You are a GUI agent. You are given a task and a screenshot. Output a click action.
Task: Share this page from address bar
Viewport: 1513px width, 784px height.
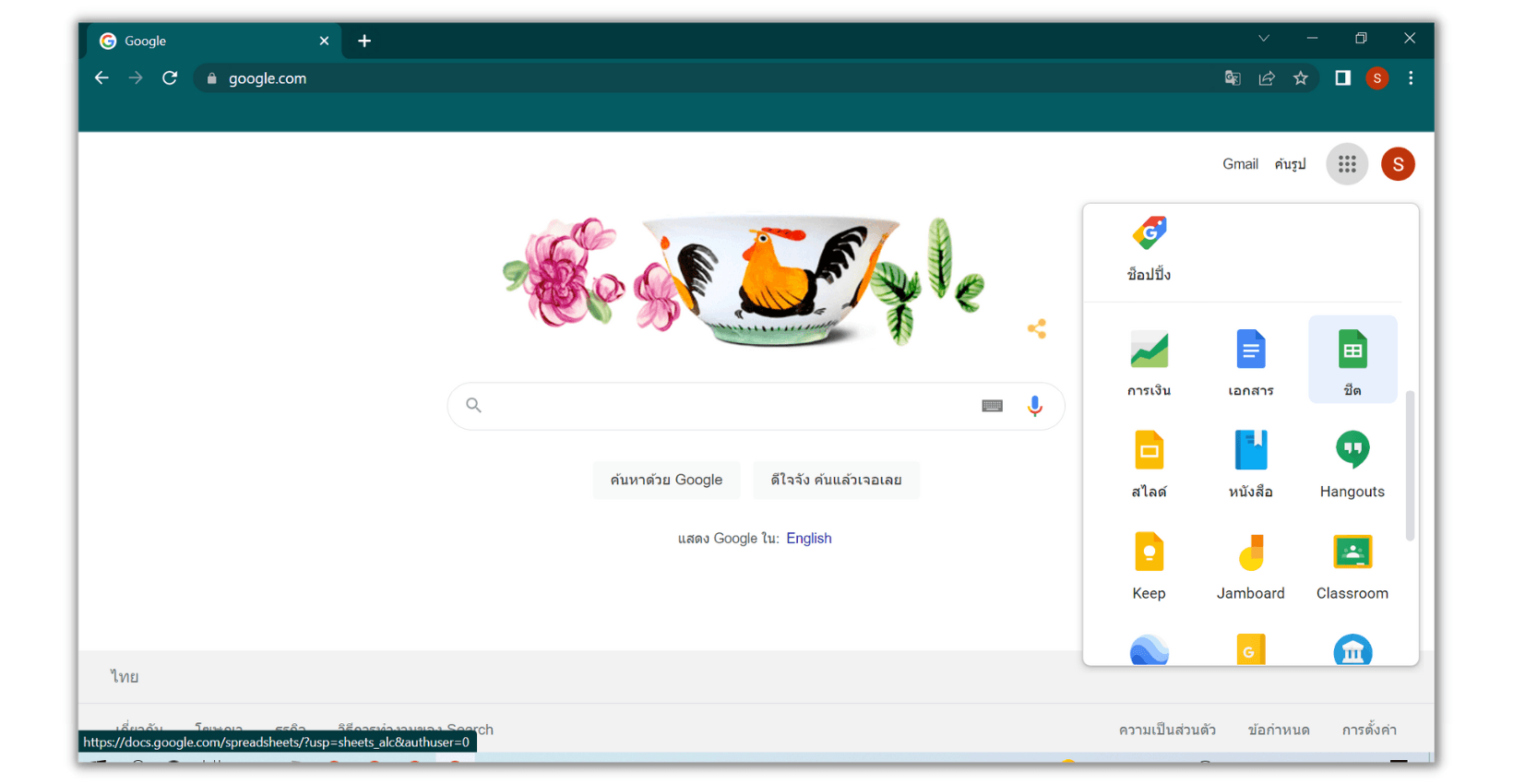click(x=1267, y=78)
